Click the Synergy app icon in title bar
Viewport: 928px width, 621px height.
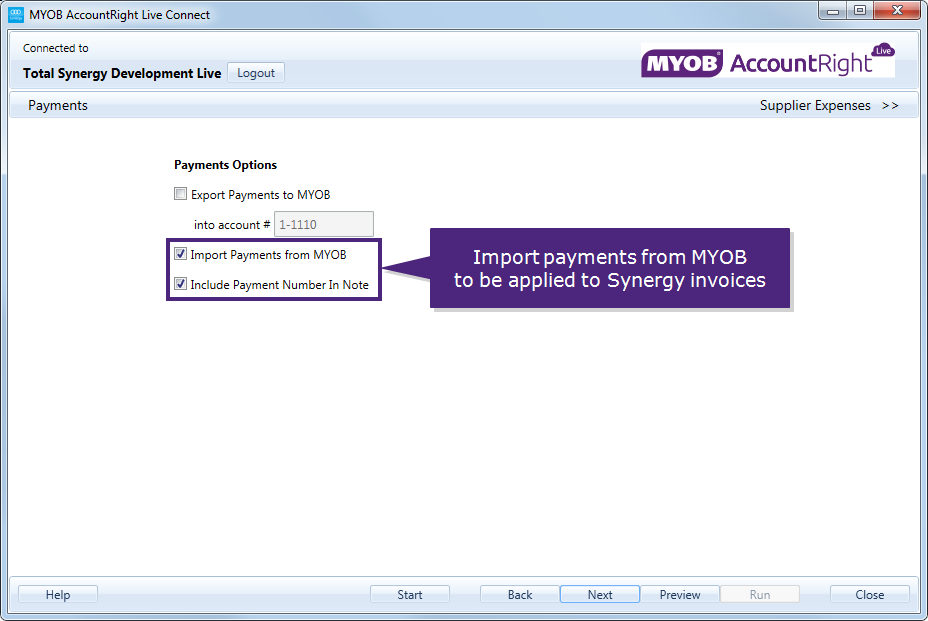pos(16,14)
